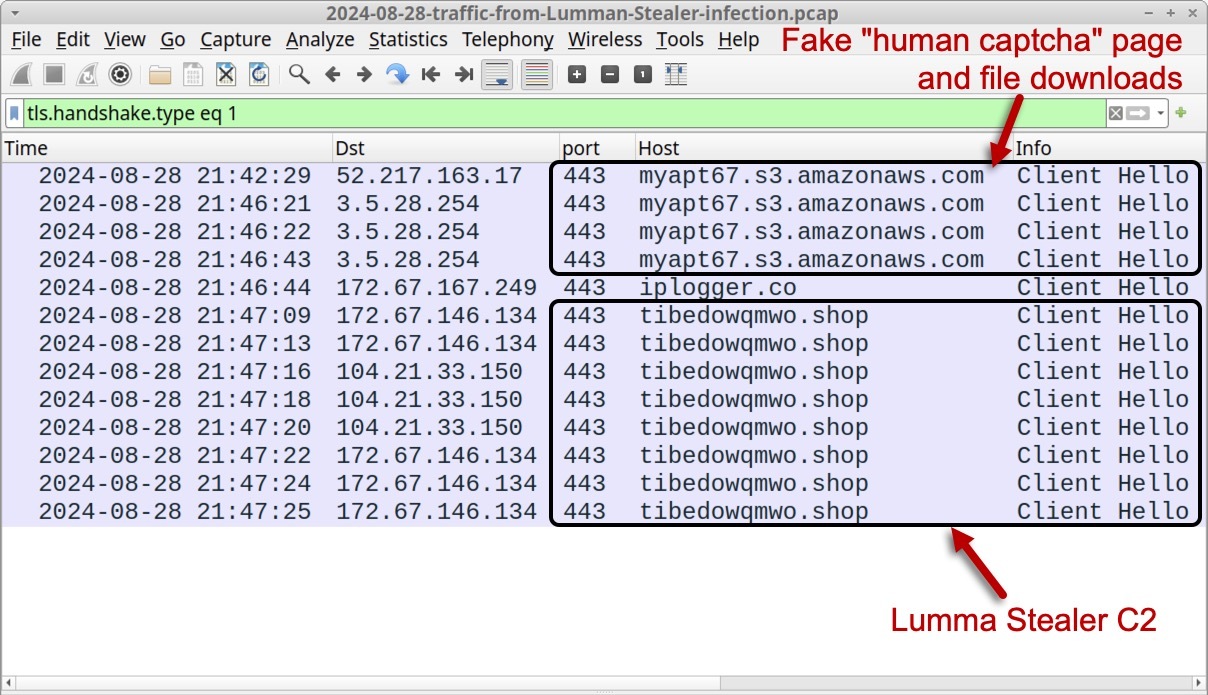
Task: Expand the recent display filters dropdown
Action: (x=1160, y=113)
